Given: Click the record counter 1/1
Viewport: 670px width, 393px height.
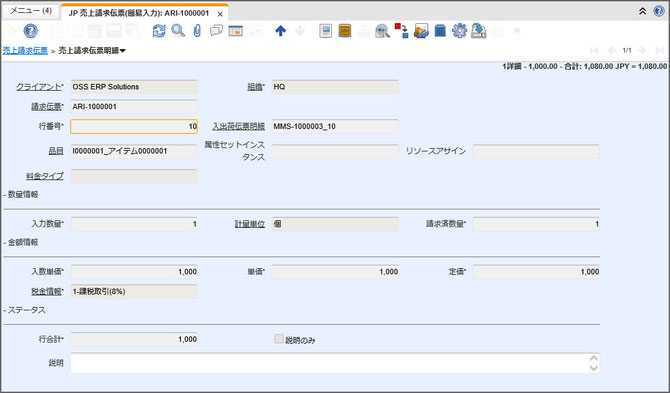Looking at the screenshot, I should (627, 50).
